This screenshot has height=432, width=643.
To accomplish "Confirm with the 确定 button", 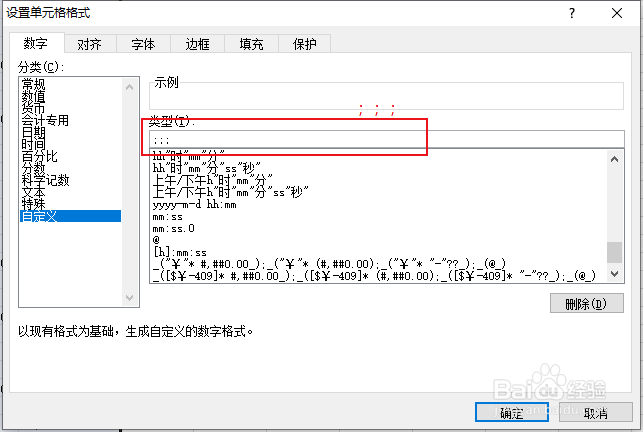I will (512, 412).
